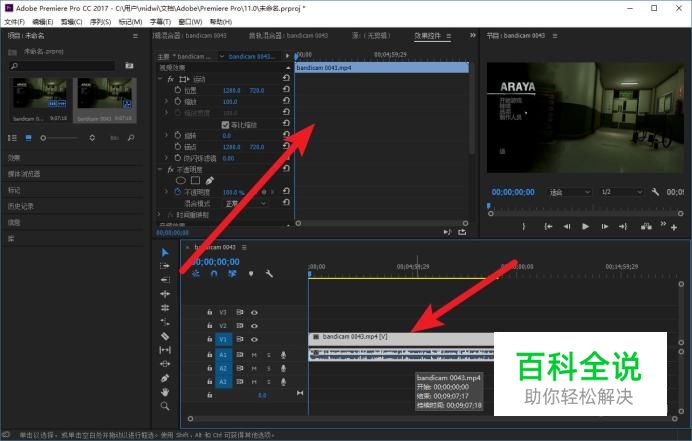Image resolution: width=692 pixels, height=441 pixels.
Task: Expand the 缩放 scale parameter
Action: pyautogui.click(x=166, y=102)
